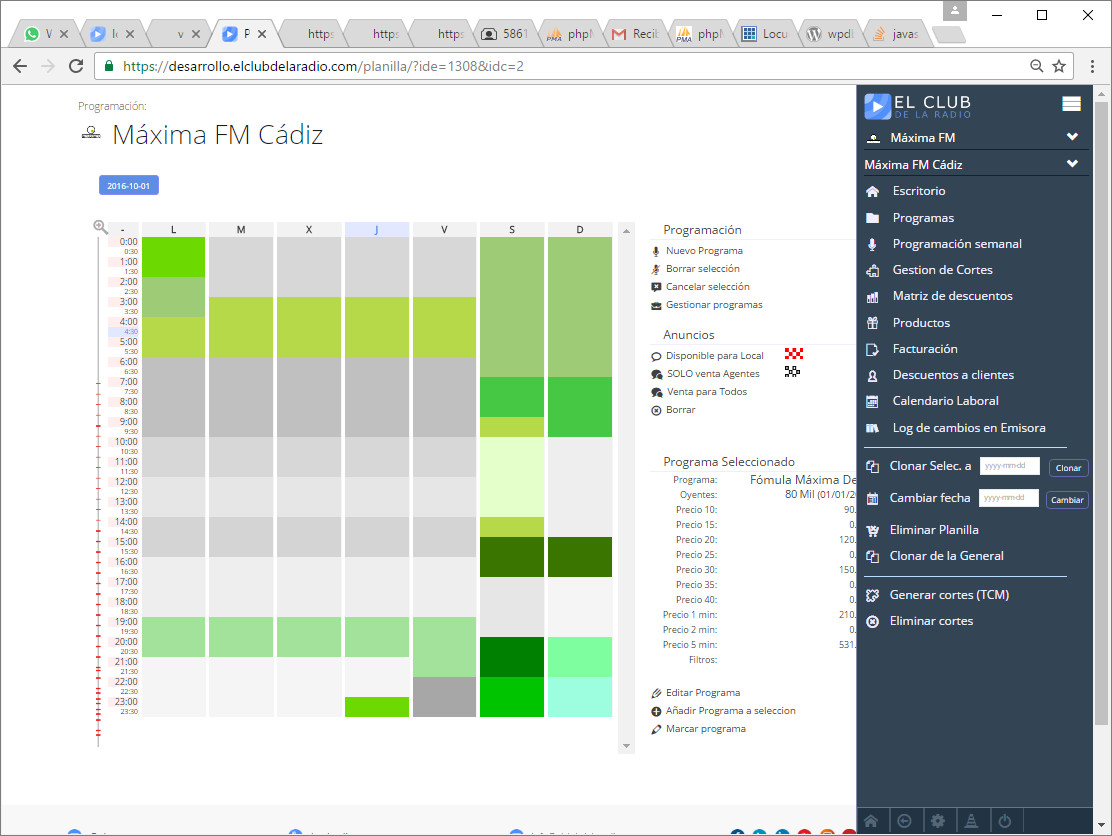Click Añadir Programa a seleccion link

click(730, 710)
